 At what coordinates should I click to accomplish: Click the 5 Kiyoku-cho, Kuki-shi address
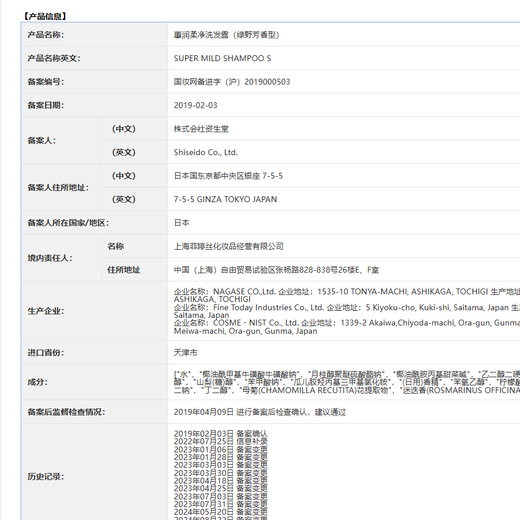(437, 307)
